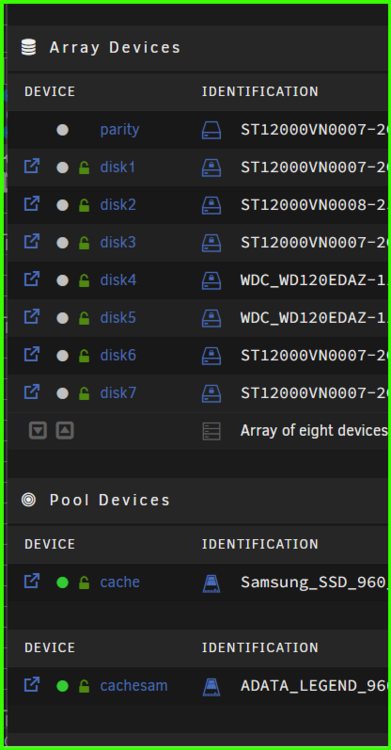
Task: Click the Pool Devices section heading
Action: click(x=110, y=500)
